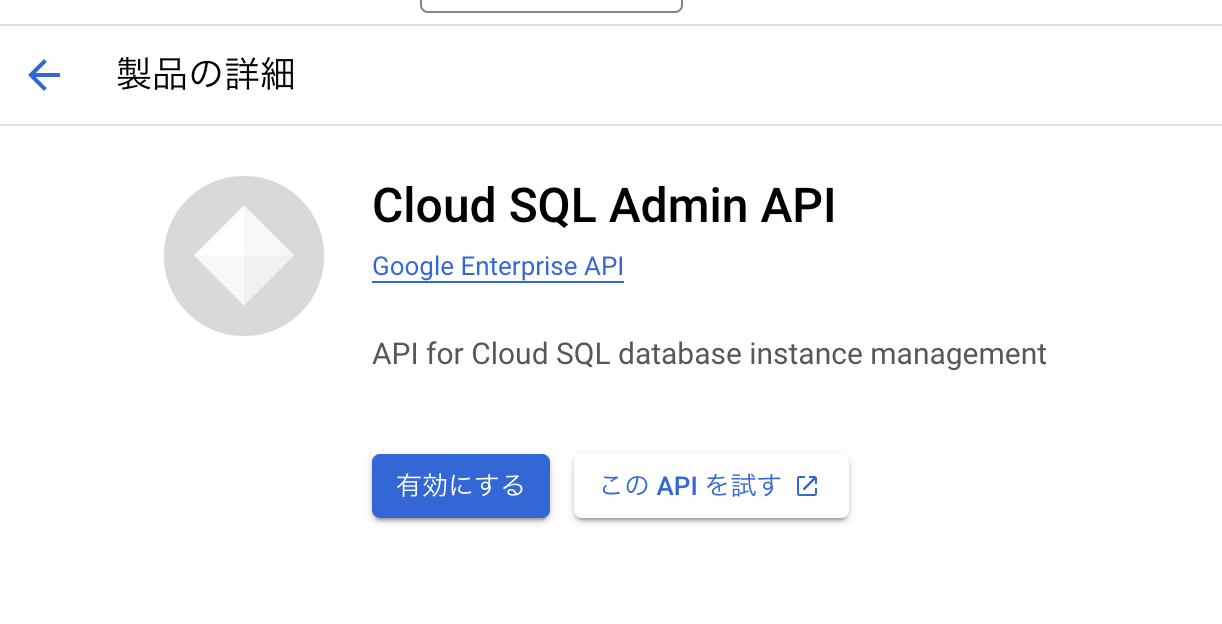Open the Google Enterprise API link
The height and width of the screenshot is (624, 1222).
point(498,267)
